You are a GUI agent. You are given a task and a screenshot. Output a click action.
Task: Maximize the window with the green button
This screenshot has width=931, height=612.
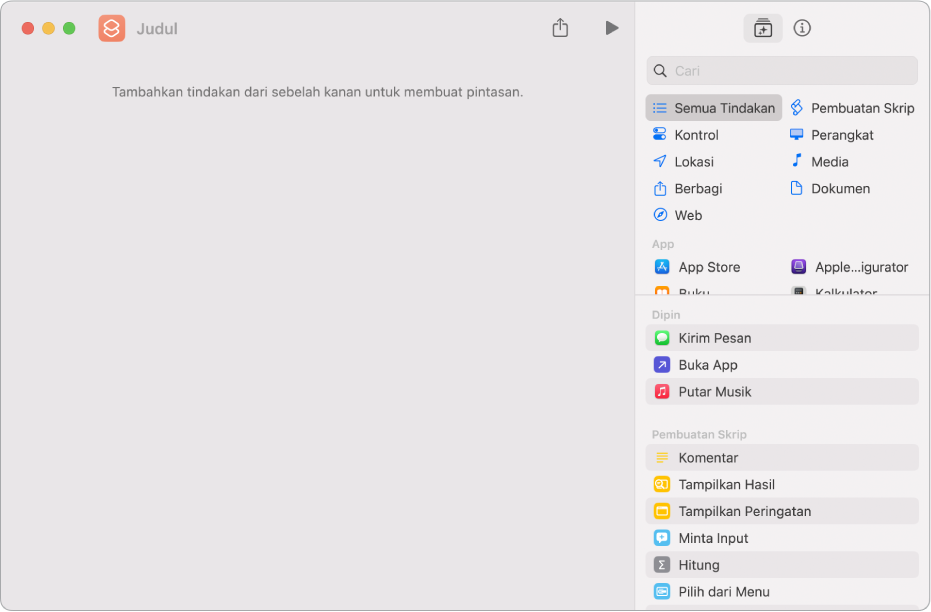[x=69, y=28]
